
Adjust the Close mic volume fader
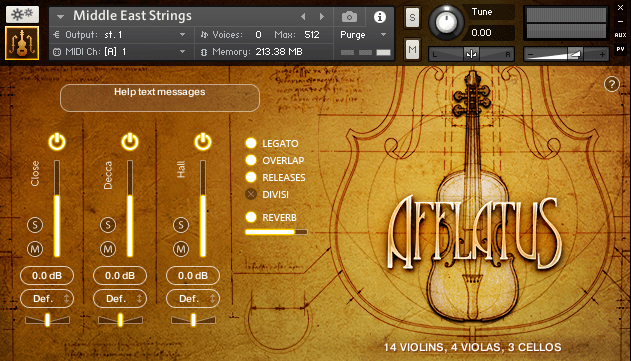coord(57,208)
